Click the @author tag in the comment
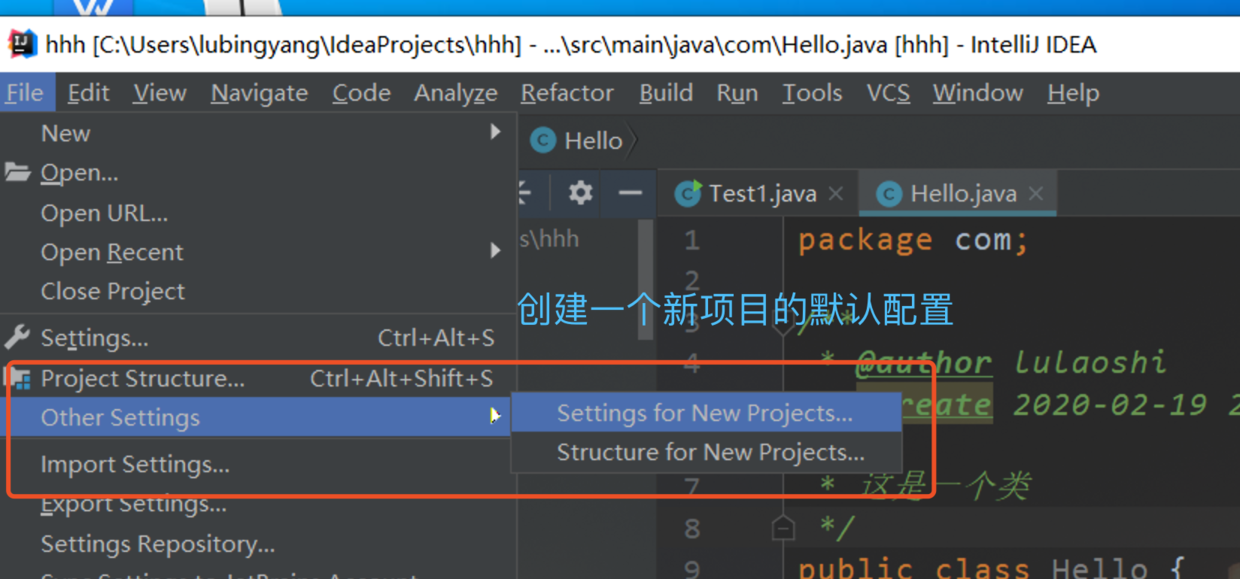Image resolution: width=1240 pixels, height=579 pixels. 923,362
